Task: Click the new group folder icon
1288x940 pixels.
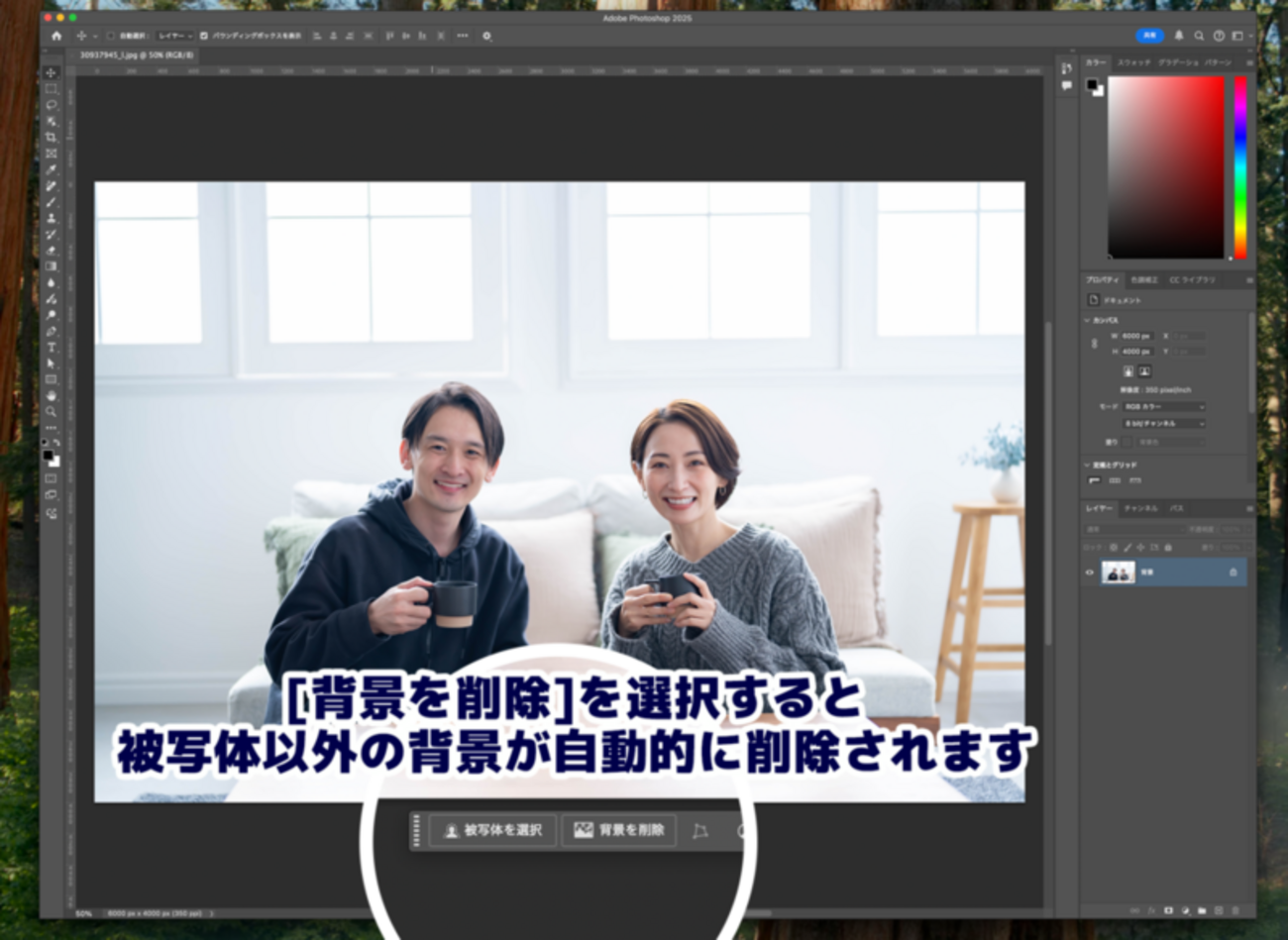Action: click(x=1202, y=910)
